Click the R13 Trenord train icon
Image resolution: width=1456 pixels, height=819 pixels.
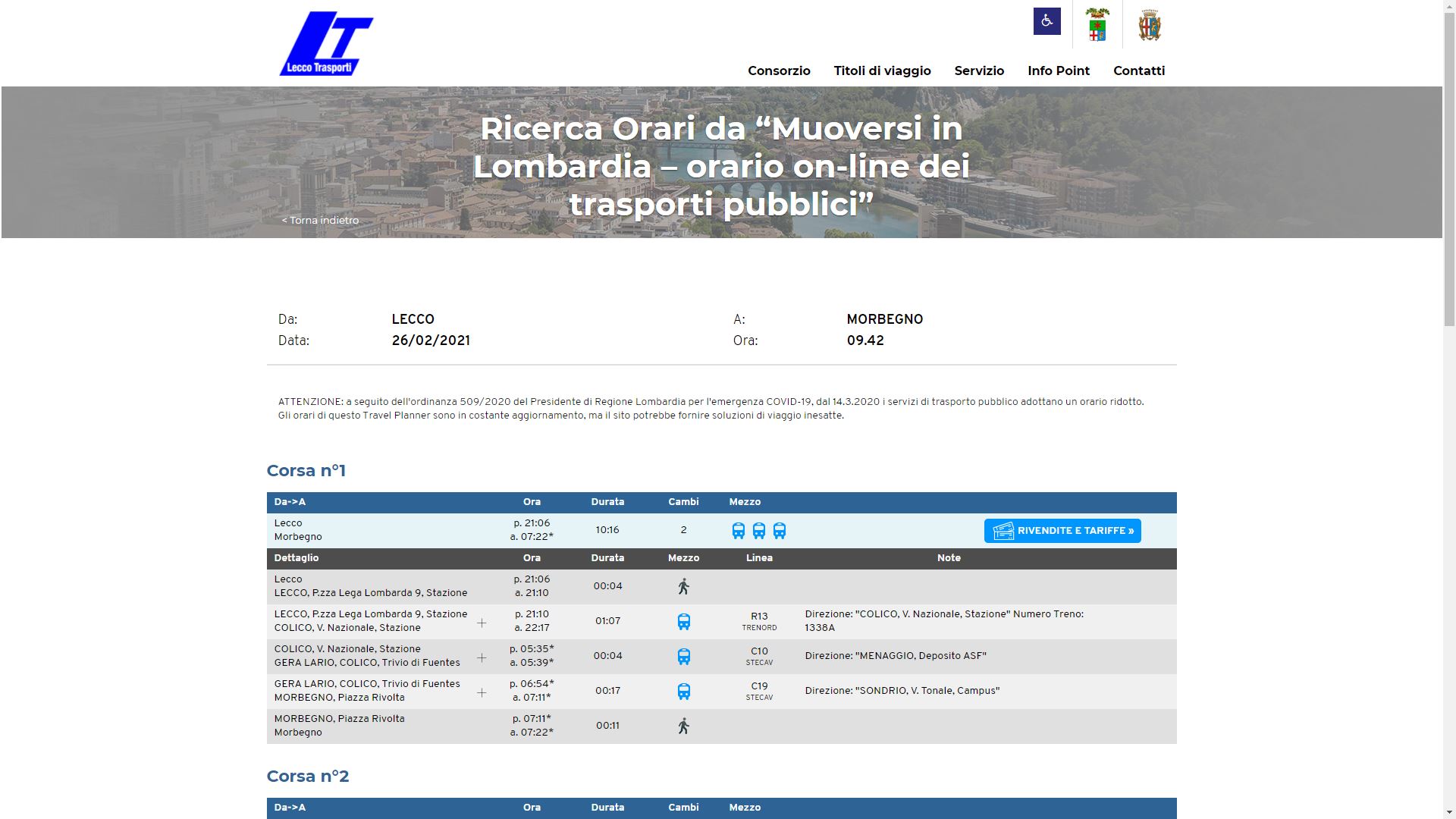click(x=683, y=622)
